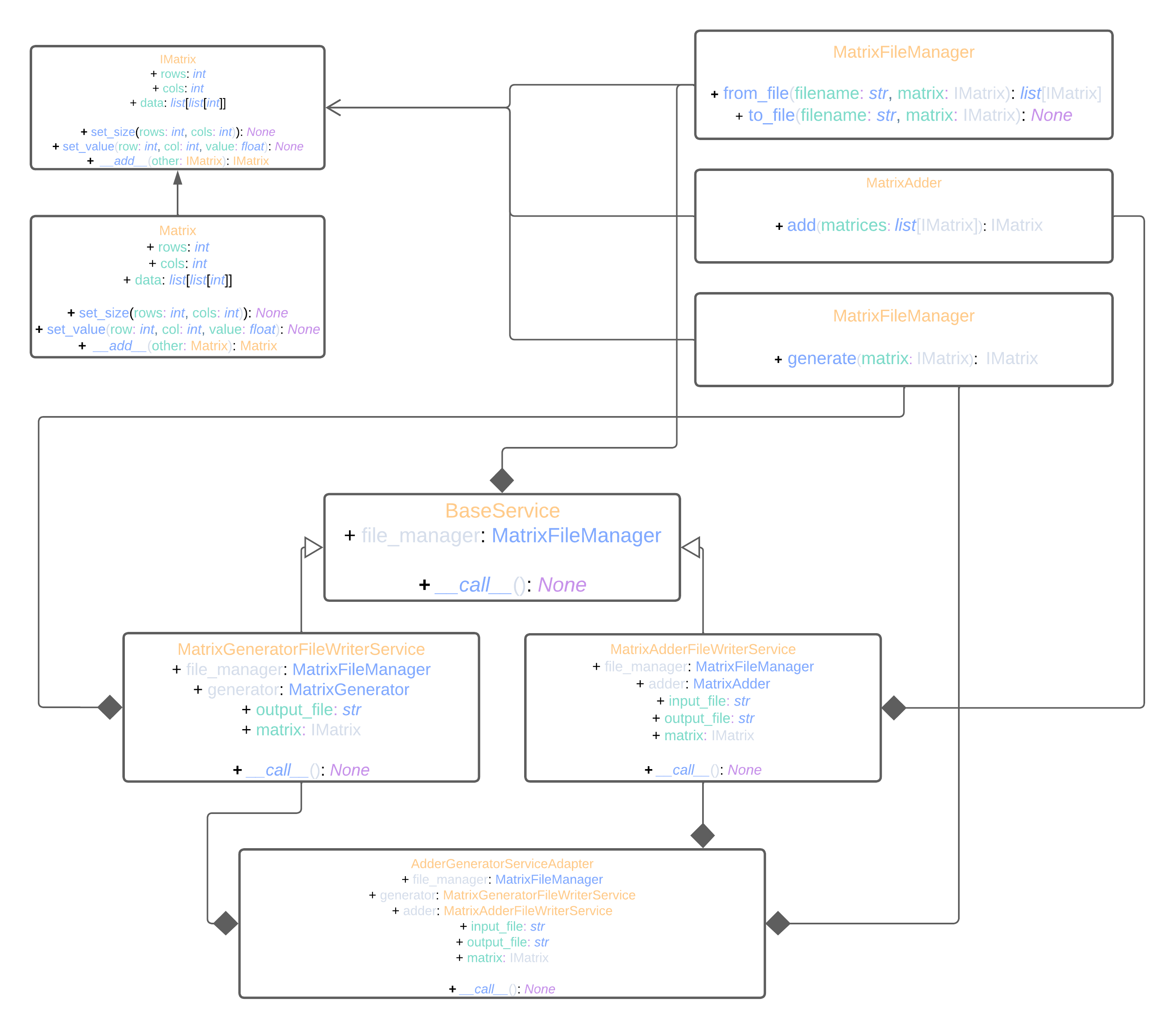The width and height of the screenshot is (1176, 1029).
Task: Click the BaseService class name
Action: click(502, 510)
